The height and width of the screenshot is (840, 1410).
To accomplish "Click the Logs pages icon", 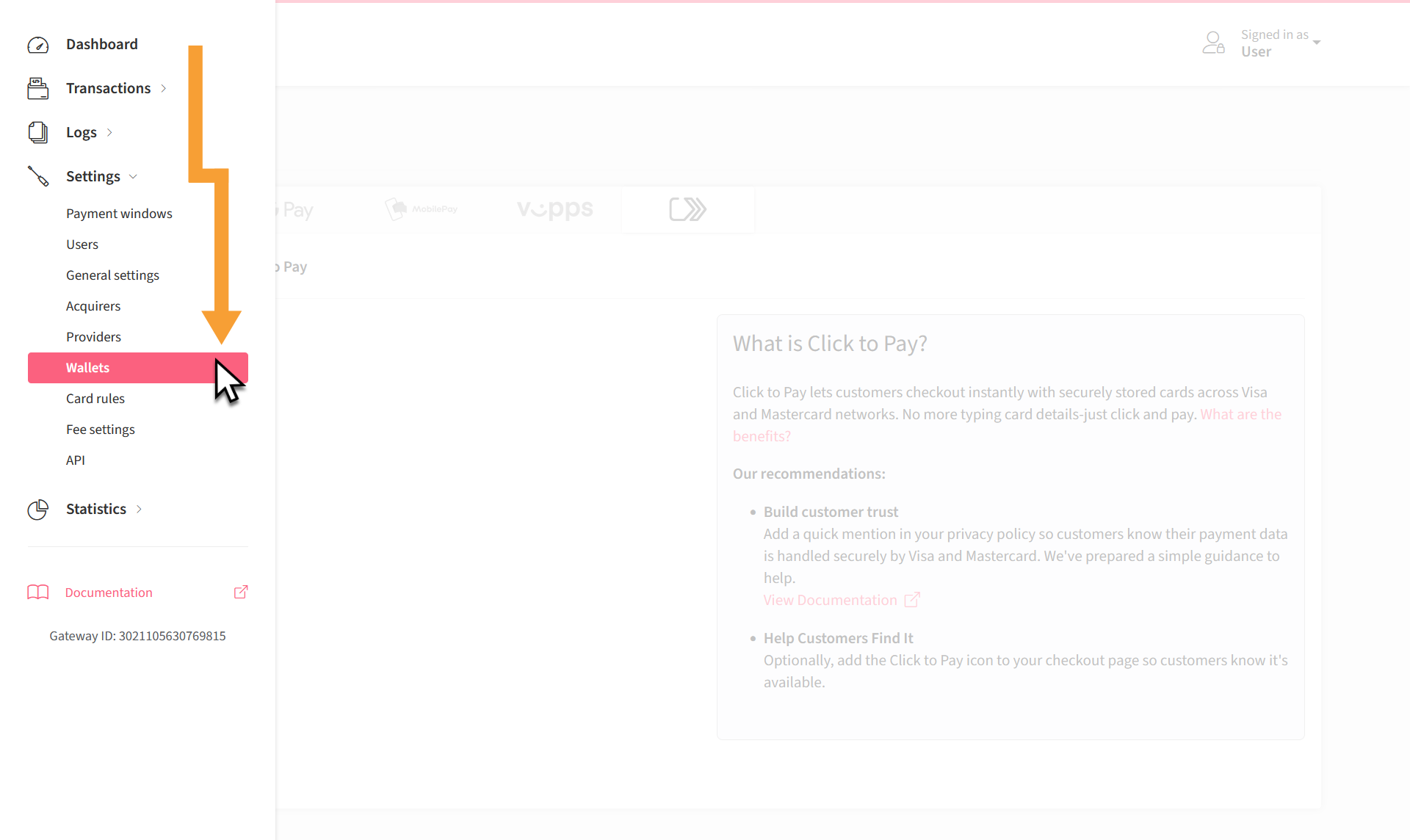I will click(x=37, y=132).
